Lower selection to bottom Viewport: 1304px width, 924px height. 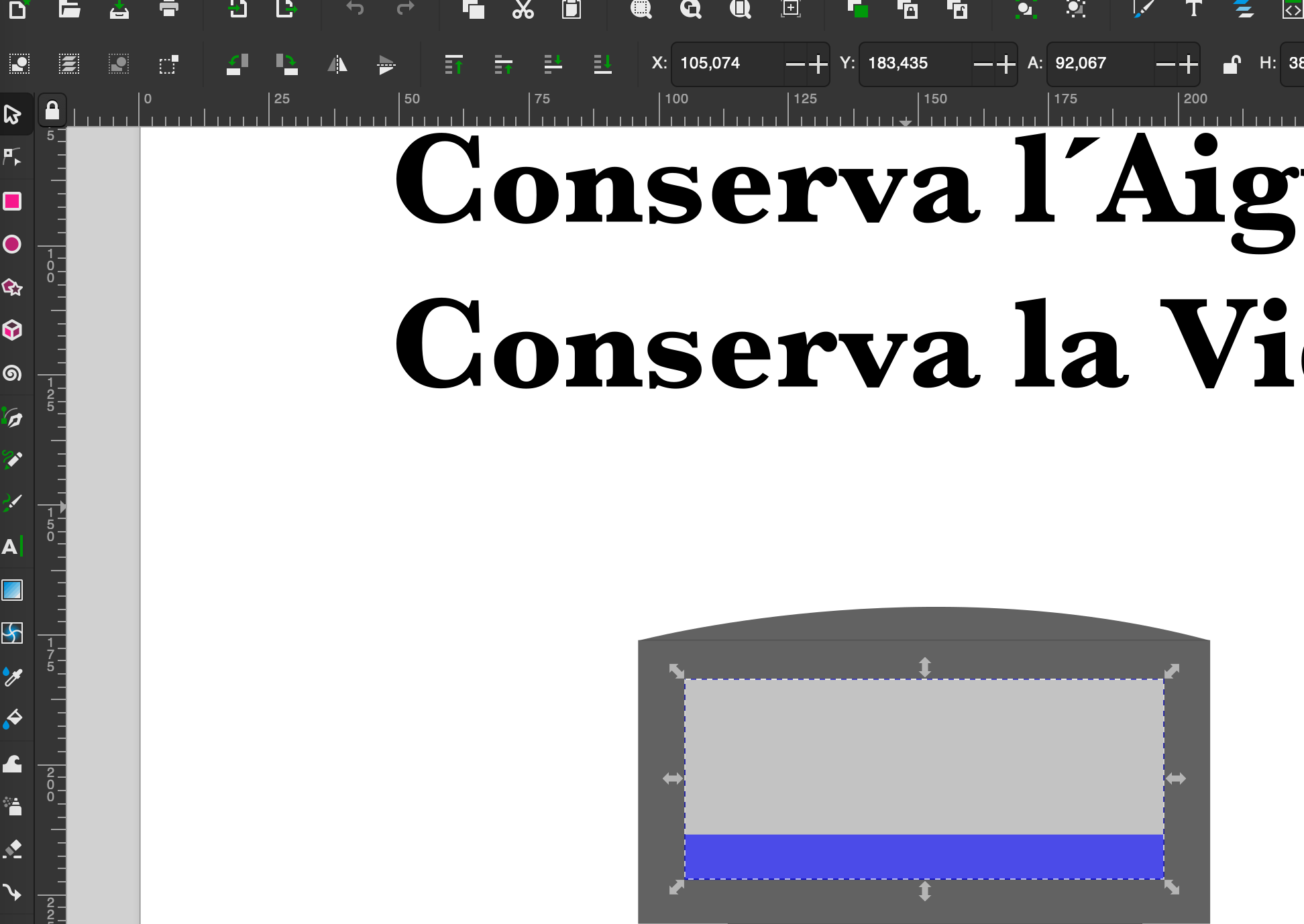click(x=603, y=64)
